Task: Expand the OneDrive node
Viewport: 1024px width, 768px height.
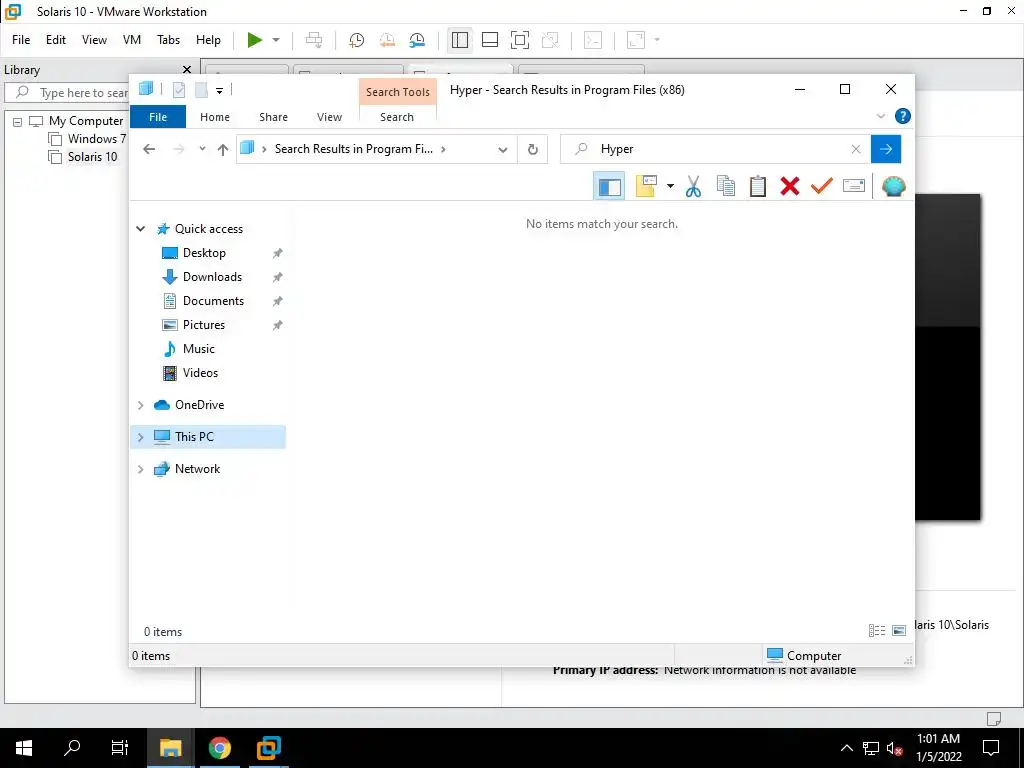Action: click(x=140, y=405)
